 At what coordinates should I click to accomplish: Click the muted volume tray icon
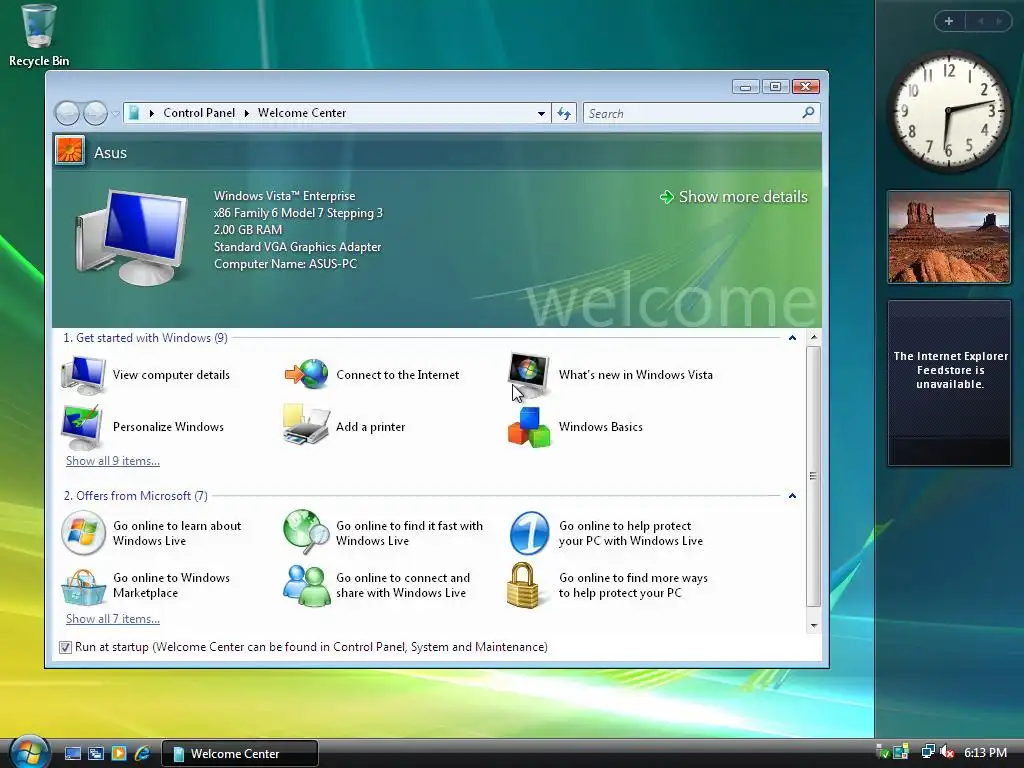tap(947, 752)
